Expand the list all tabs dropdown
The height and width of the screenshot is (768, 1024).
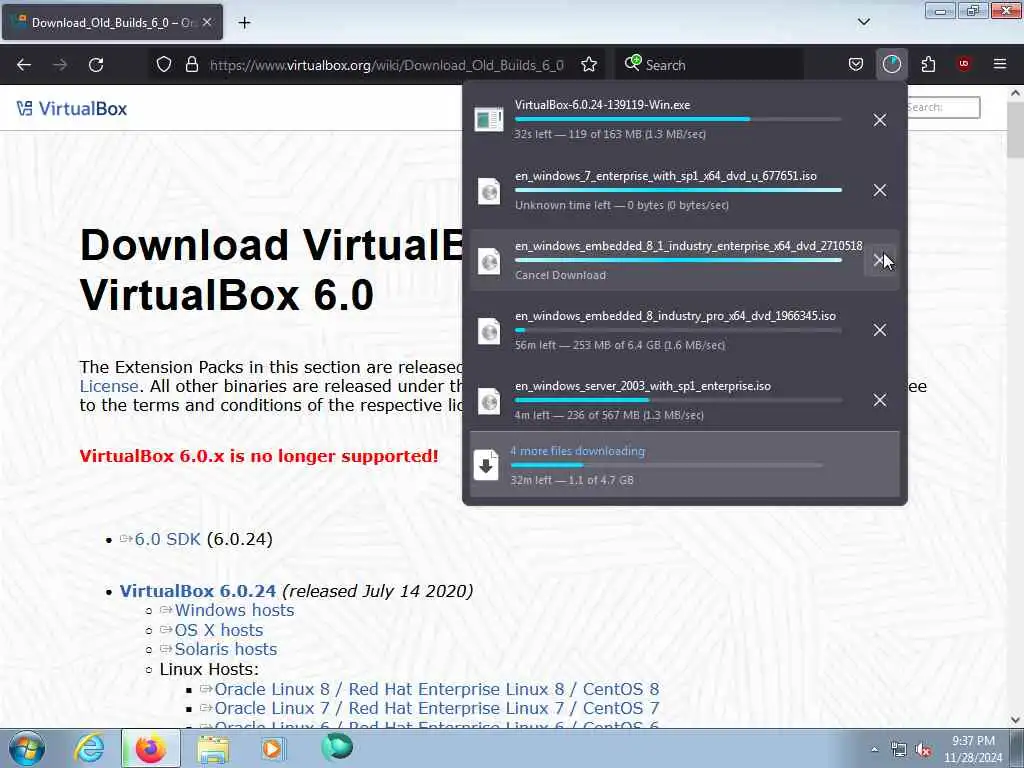pyautogui.click(x=863, y=22)
